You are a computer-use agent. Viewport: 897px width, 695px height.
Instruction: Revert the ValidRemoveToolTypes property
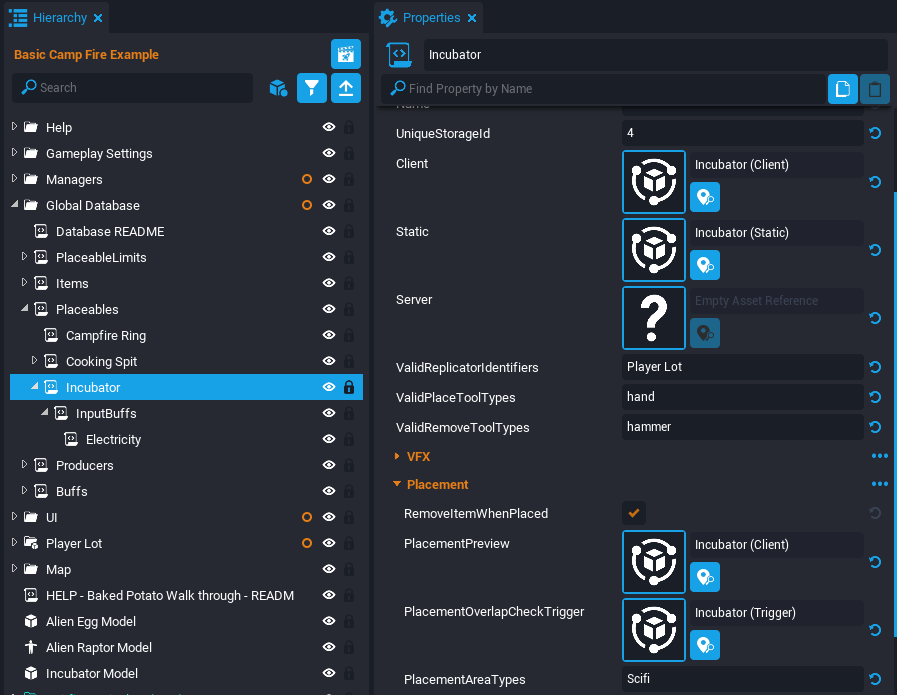coord(875,427)
